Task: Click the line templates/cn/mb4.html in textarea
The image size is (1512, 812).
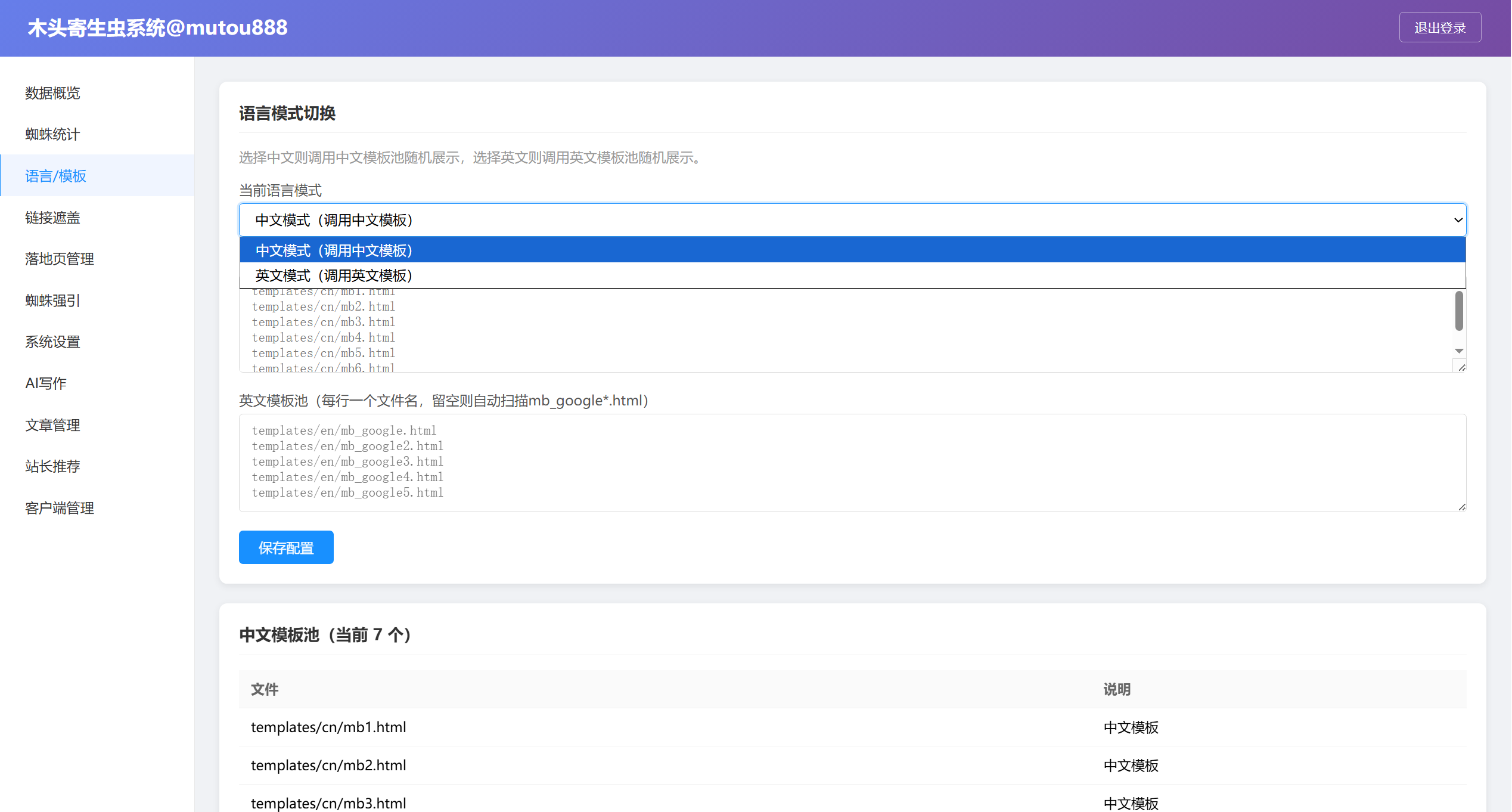Action: [x=324, y=337]
